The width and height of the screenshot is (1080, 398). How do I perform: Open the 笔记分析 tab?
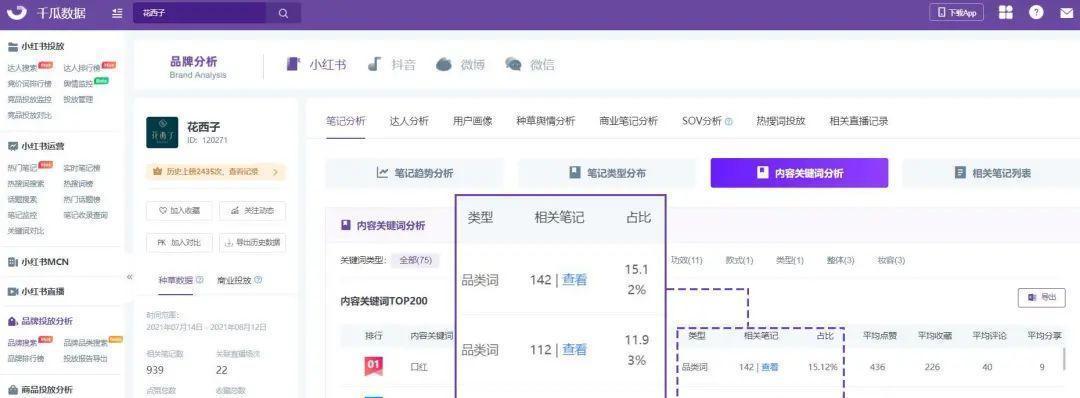[x=346, y=121]
